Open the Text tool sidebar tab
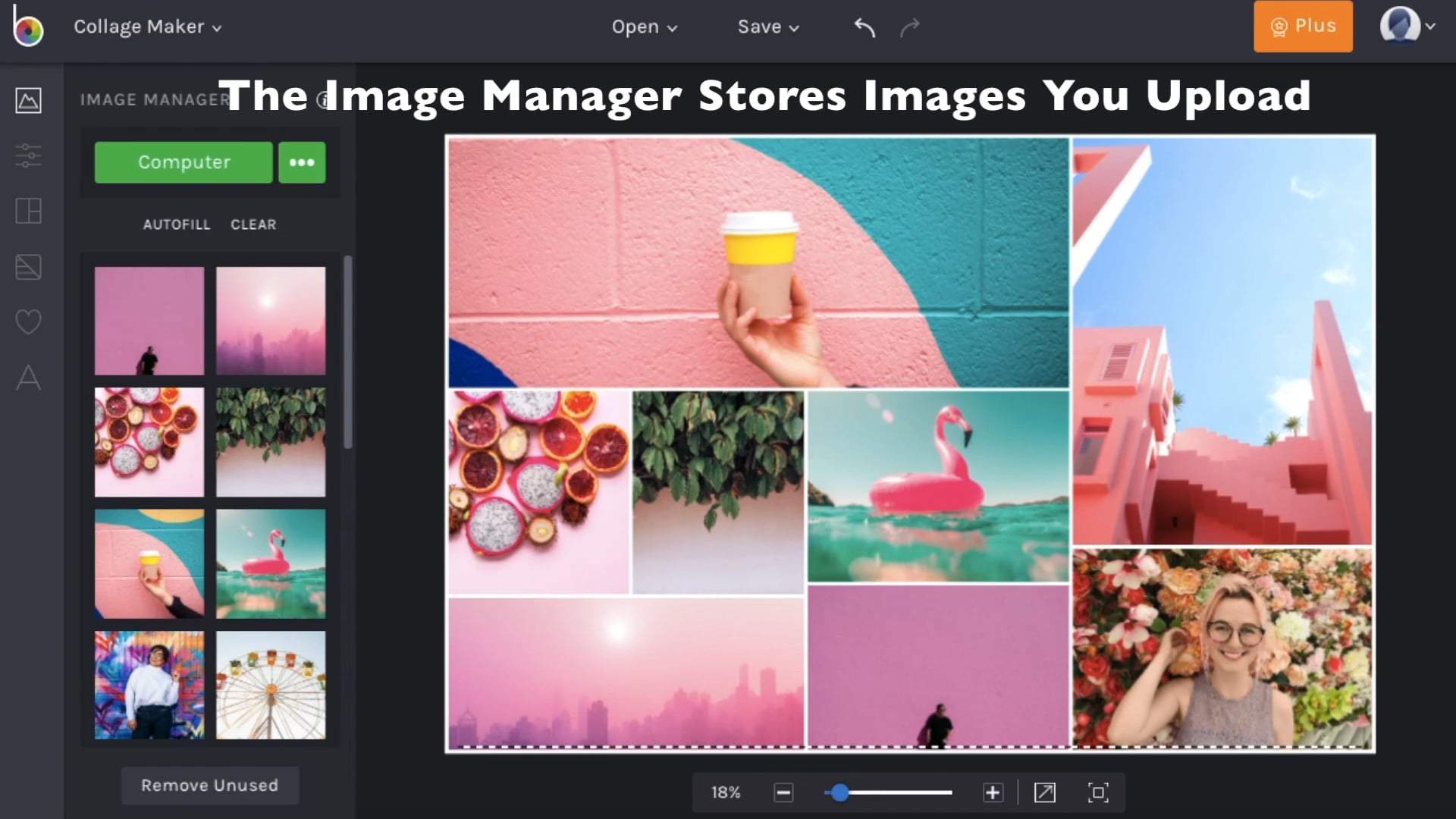The height and width of the screenshot is (819, 1456). pos(28,378)
